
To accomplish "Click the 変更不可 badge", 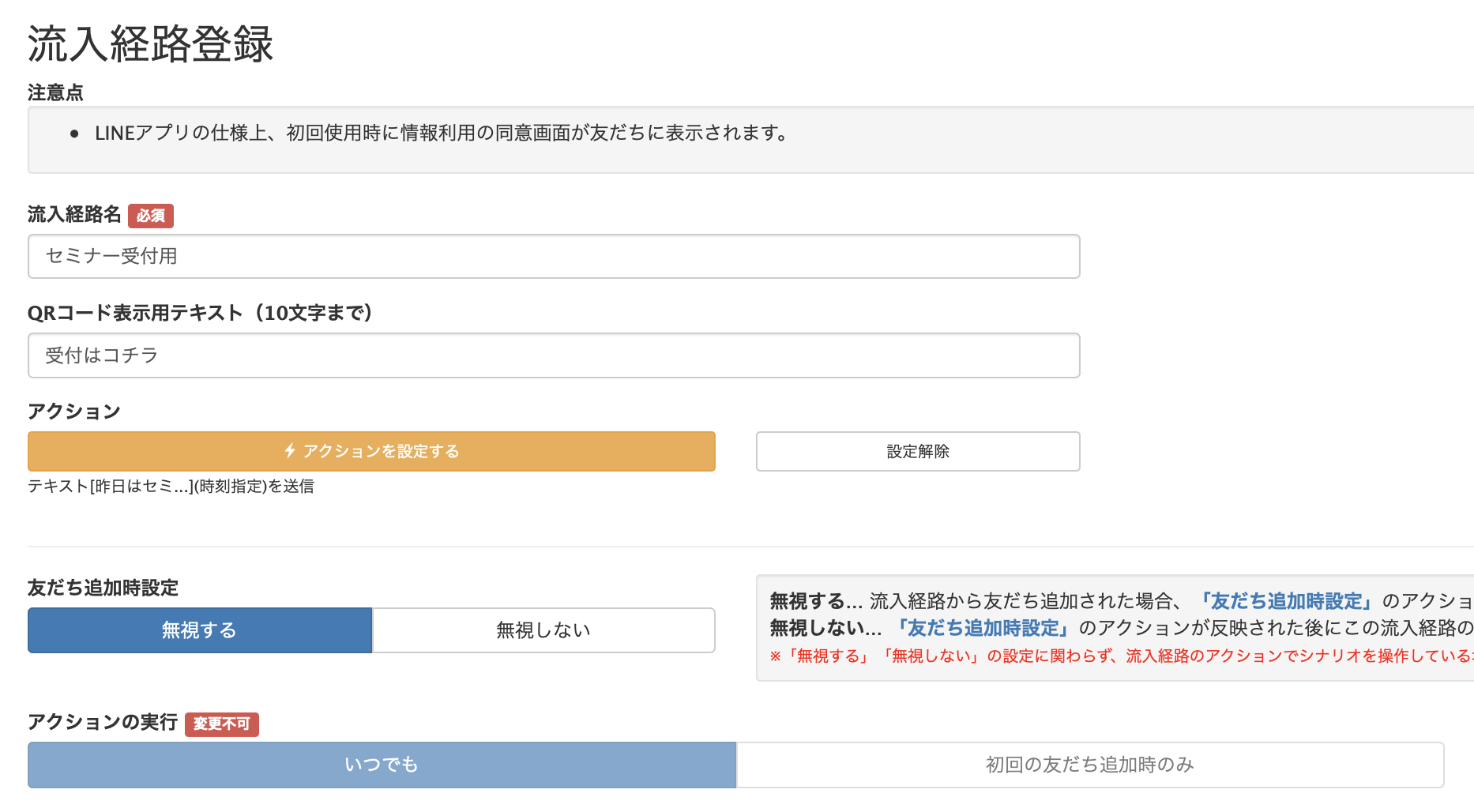I will (222, 724).
